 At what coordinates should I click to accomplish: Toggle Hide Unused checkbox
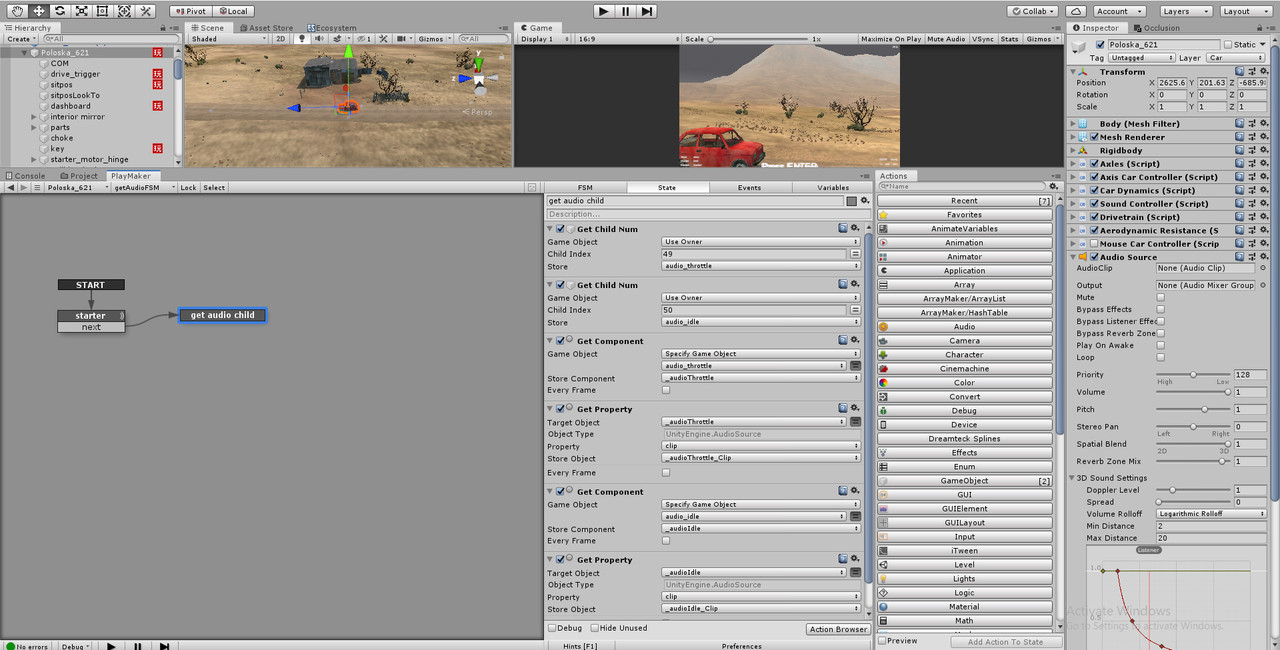click(595, 628)
